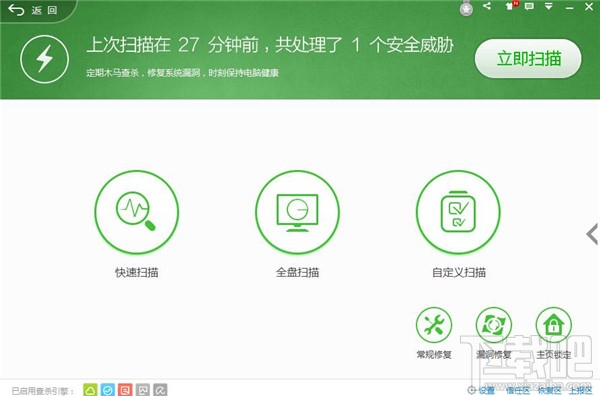The width and height of the screenshot is (600, 396).
Task: Open the 上报区 report zone link
Action: (x=580, y=390)
